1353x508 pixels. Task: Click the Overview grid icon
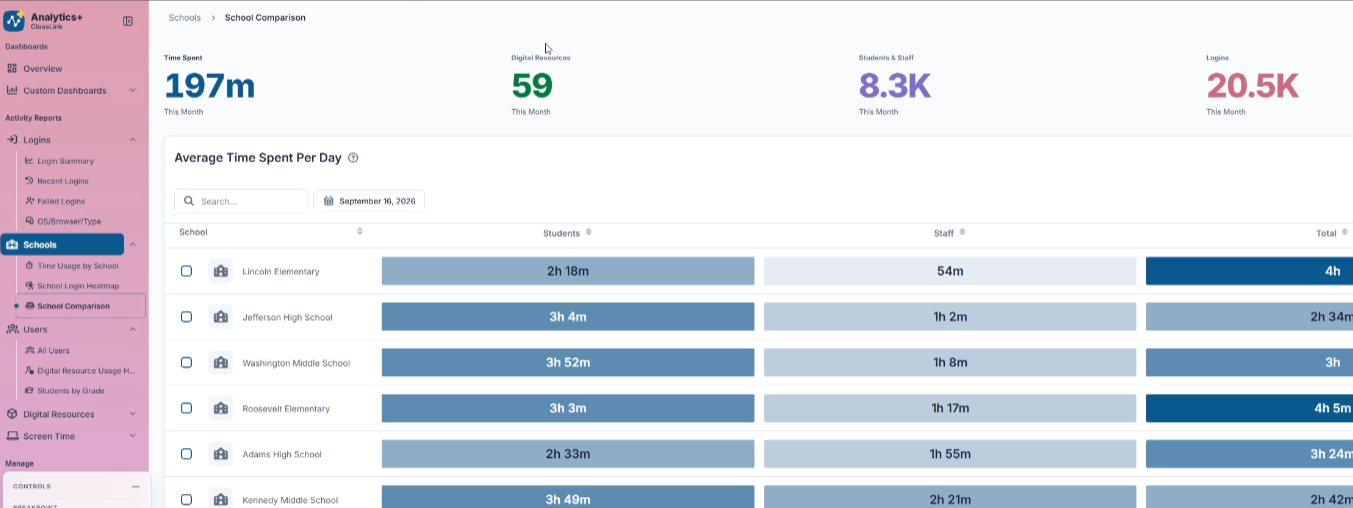(x=12, y=69)
